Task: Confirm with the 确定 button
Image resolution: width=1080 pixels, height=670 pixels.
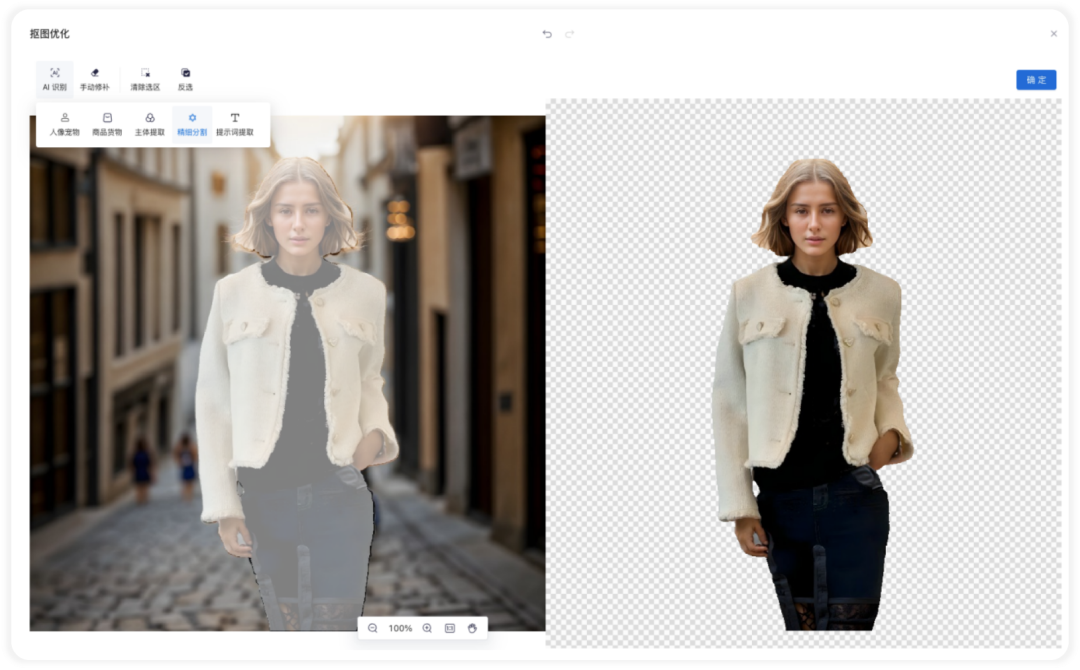Action: [x=1036, y=80]
